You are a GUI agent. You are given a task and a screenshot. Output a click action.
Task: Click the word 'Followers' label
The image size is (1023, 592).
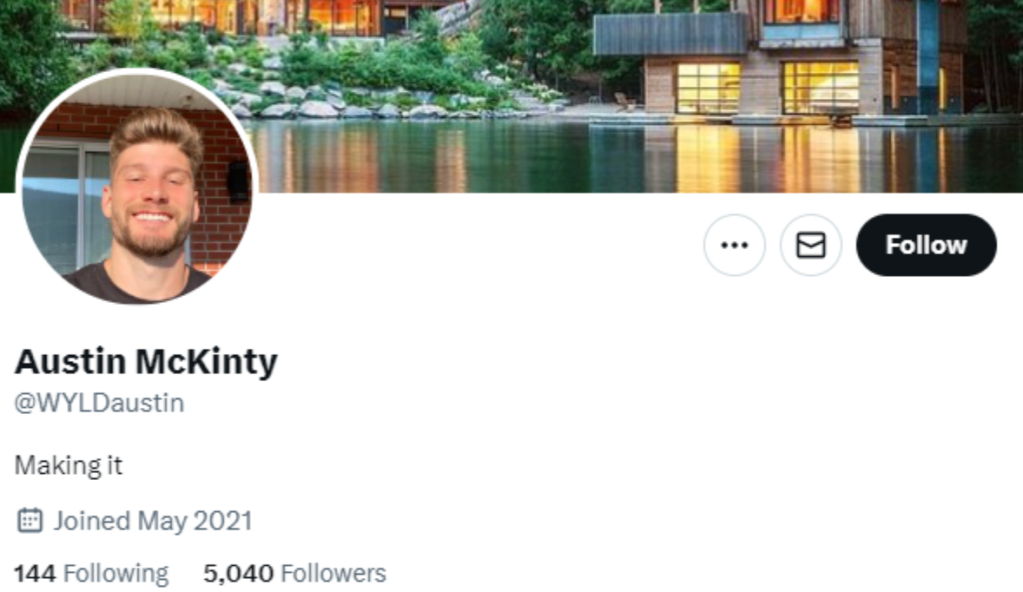[x=334, y=573]
